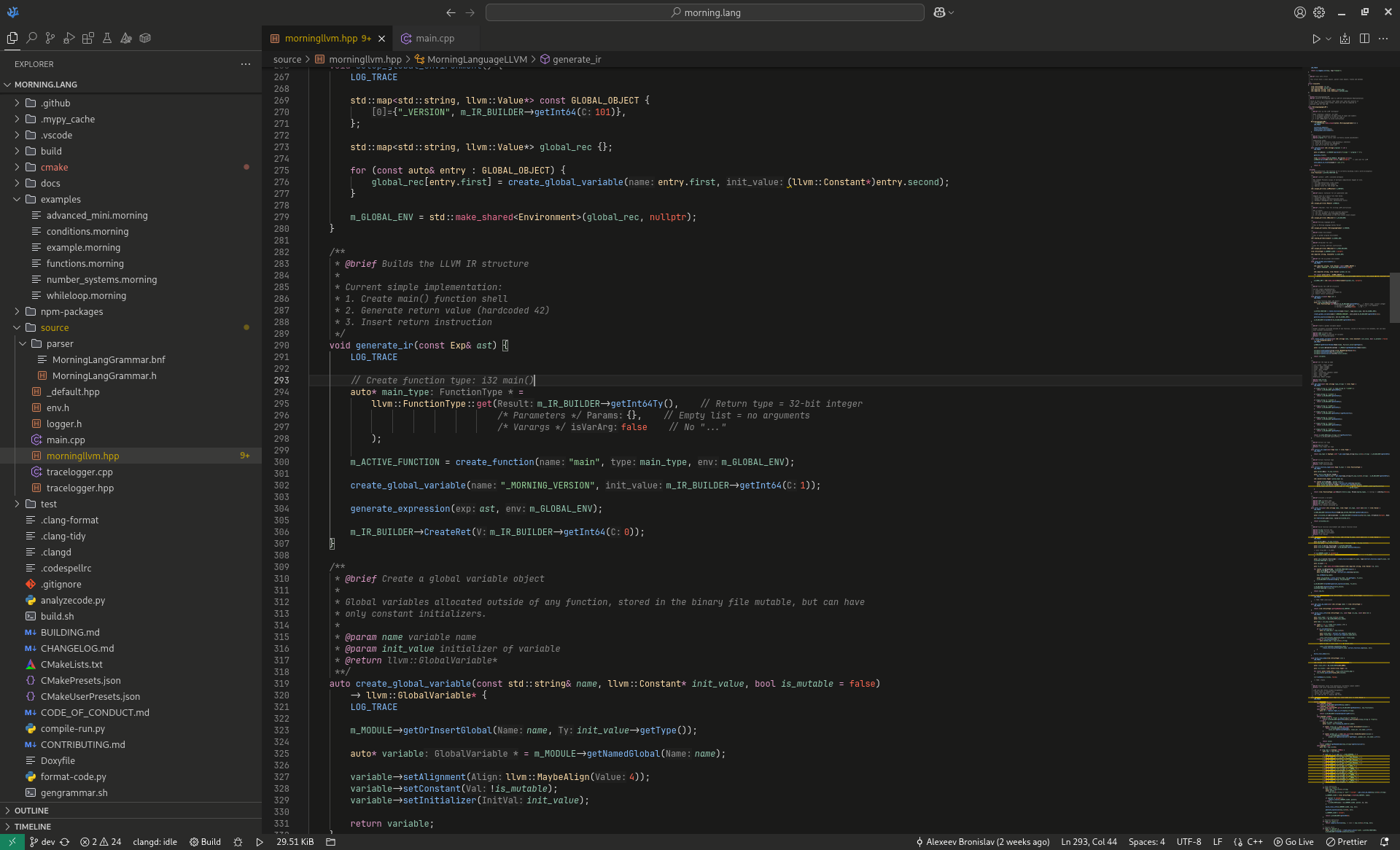Toggle split editor layout button

coord(1364,39)
